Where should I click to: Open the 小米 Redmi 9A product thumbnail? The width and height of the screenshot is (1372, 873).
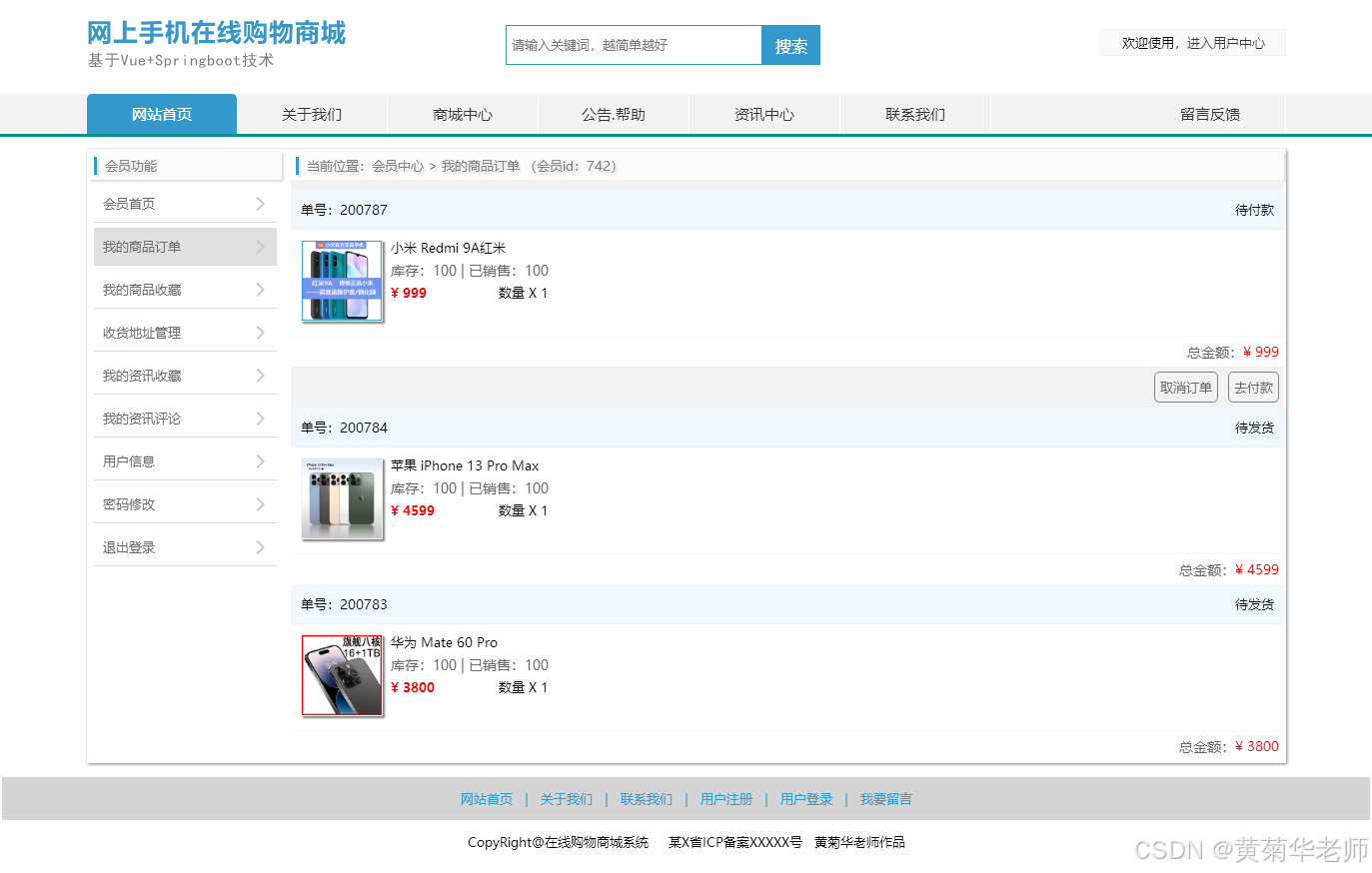point(343,281)
